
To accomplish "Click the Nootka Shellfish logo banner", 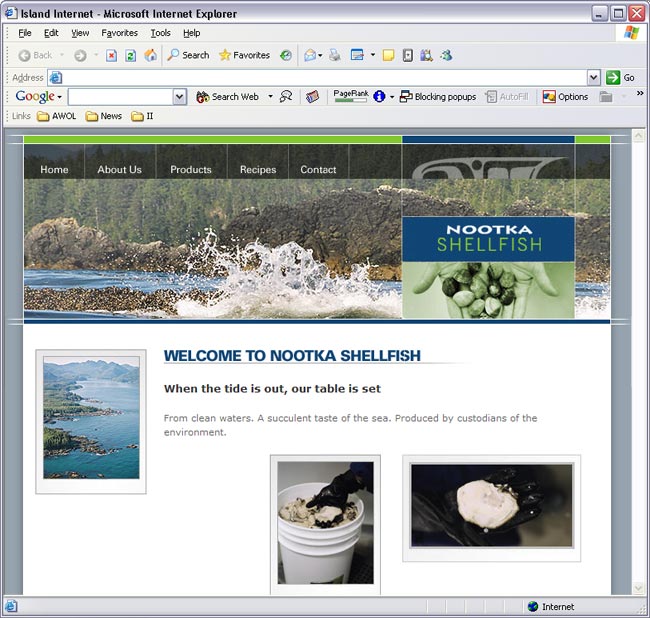I will point(488,239).
